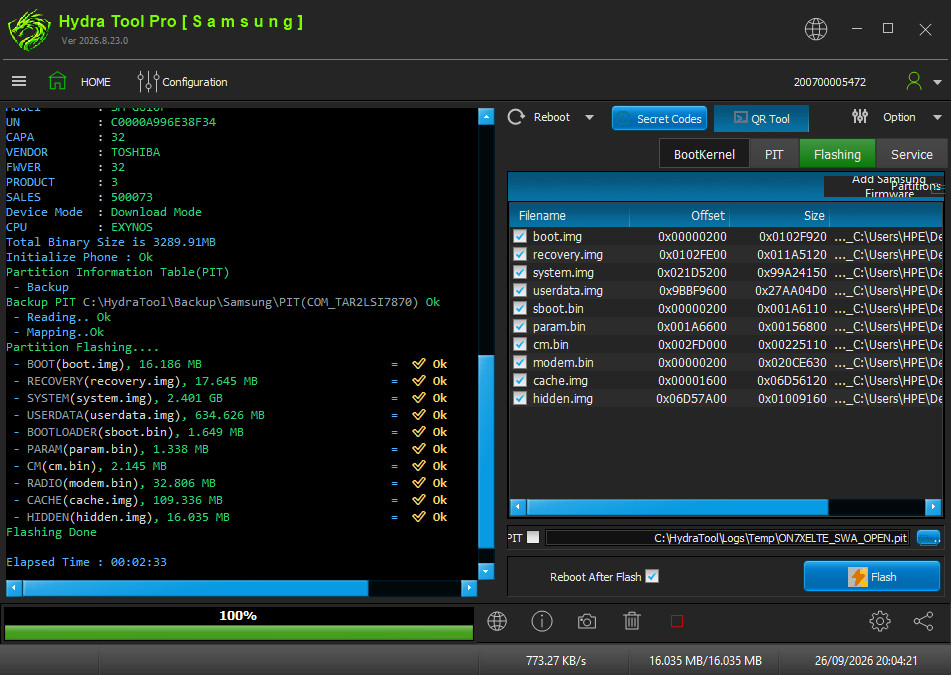Click the Hydra dragon logo
The image size is (951, 675).
pyautogui.click(x=29, y=30)
